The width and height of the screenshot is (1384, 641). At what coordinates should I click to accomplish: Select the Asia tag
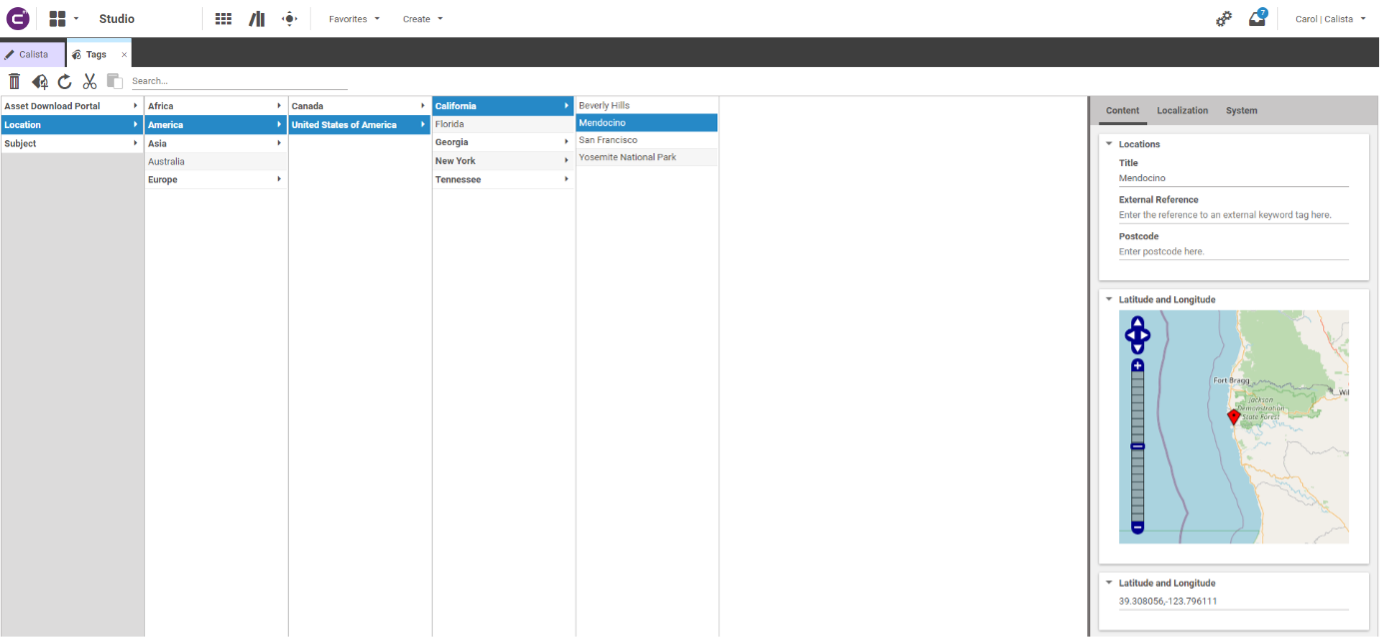click(216, 144)
